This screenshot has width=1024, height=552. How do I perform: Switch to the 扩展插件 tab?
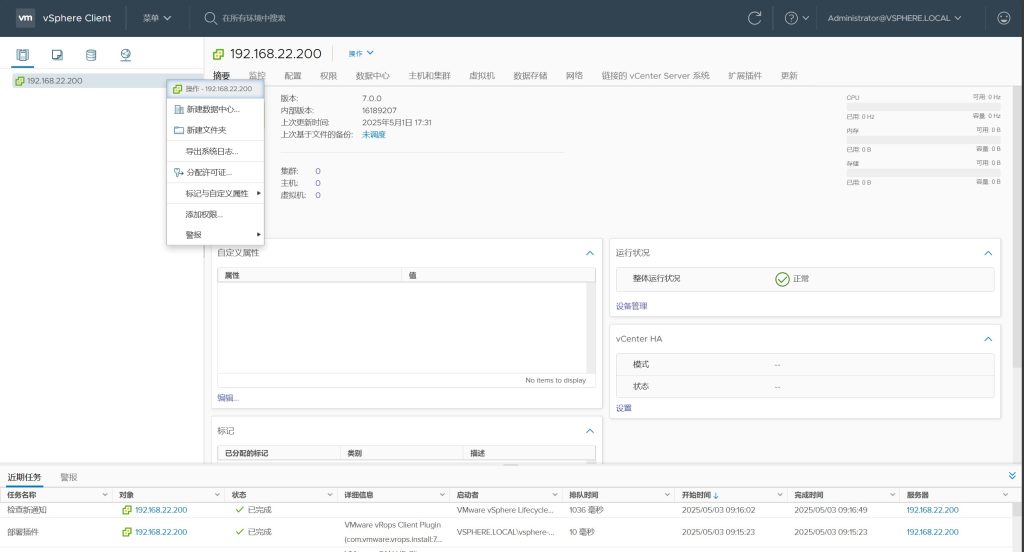[x=745, y=76]
